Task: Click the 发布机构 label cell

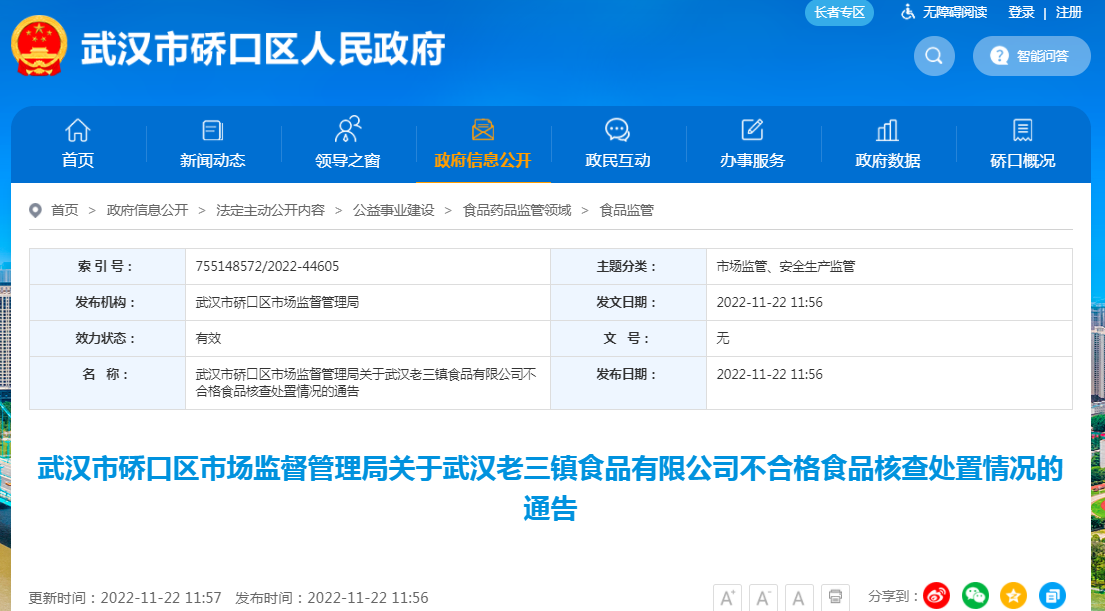Action: 107,302
